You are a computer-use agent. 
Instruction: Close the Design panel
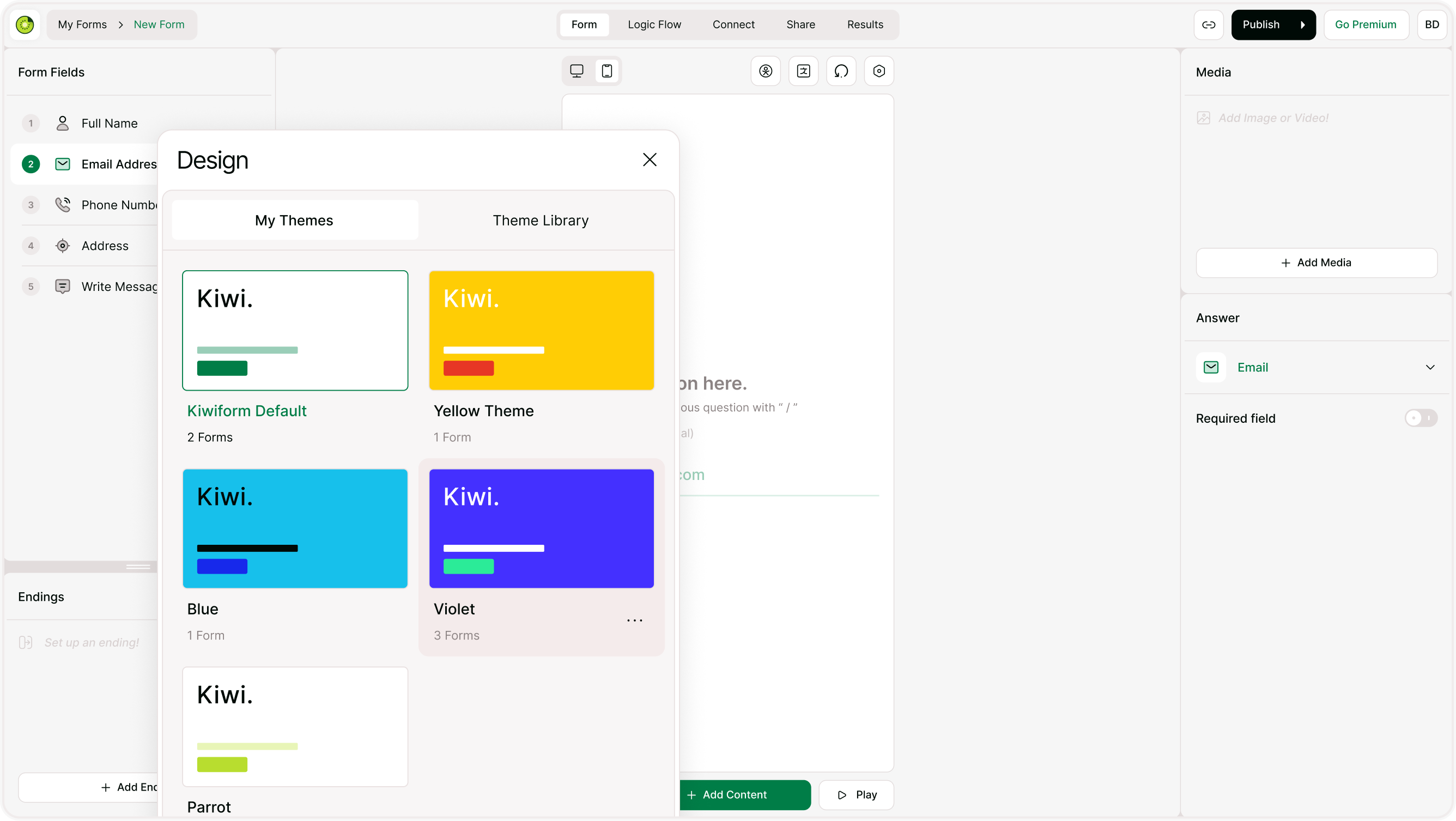[x=650, y=159]
